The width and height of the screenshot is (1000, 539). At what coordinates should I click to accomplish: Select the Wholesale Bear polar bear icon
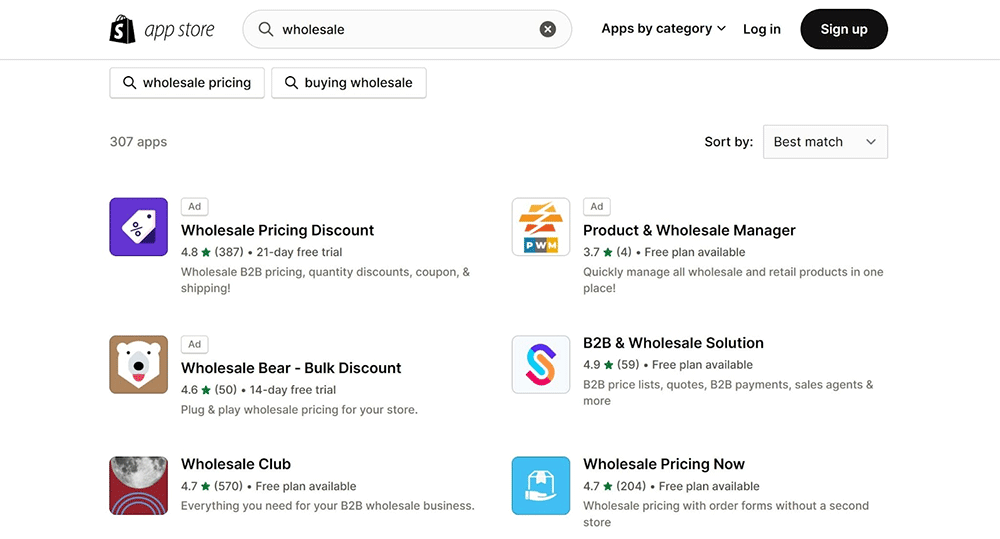click(x=138, y=365)
